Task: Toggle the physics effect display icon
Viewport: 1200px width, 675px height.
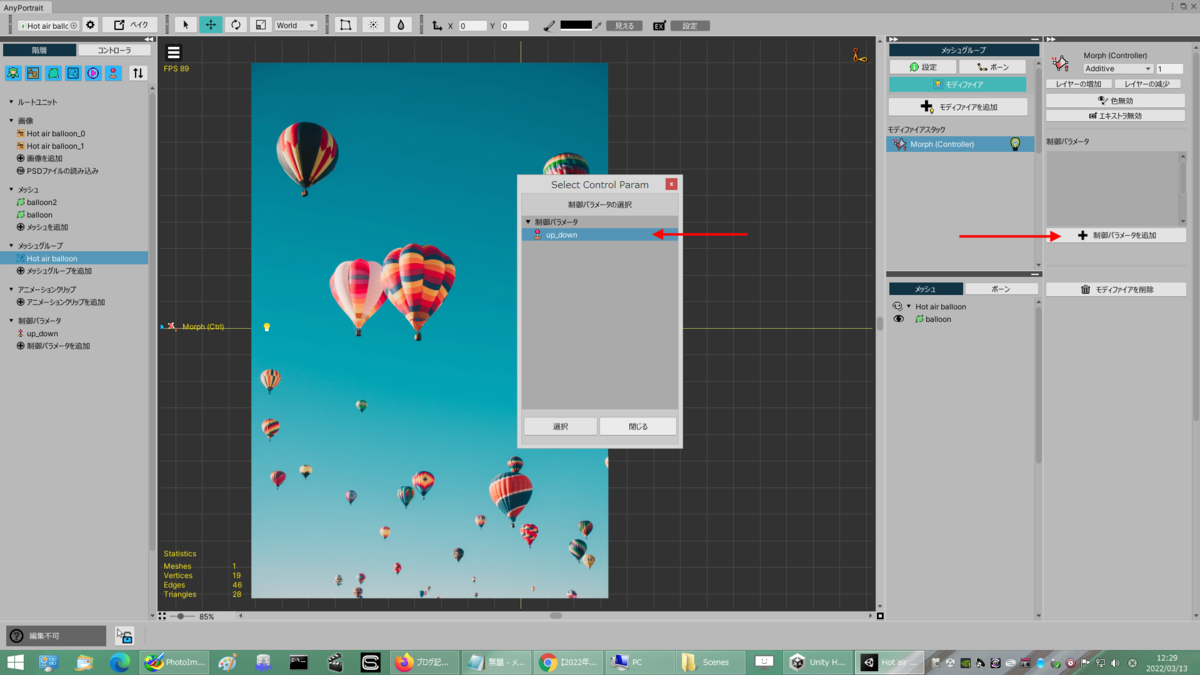Action: [373, 25]
